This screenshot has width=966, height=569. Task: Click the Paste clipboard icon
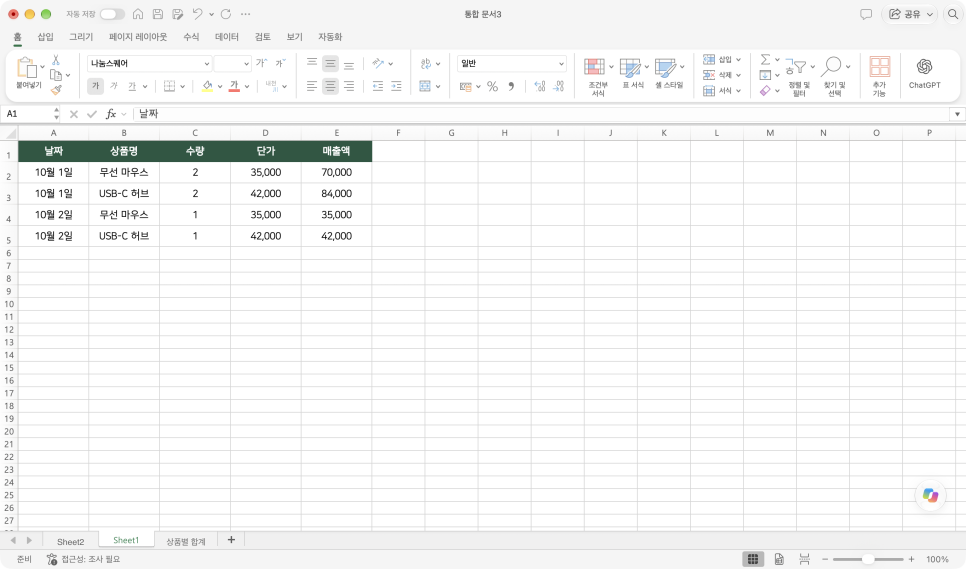click(x=26, y=67)
